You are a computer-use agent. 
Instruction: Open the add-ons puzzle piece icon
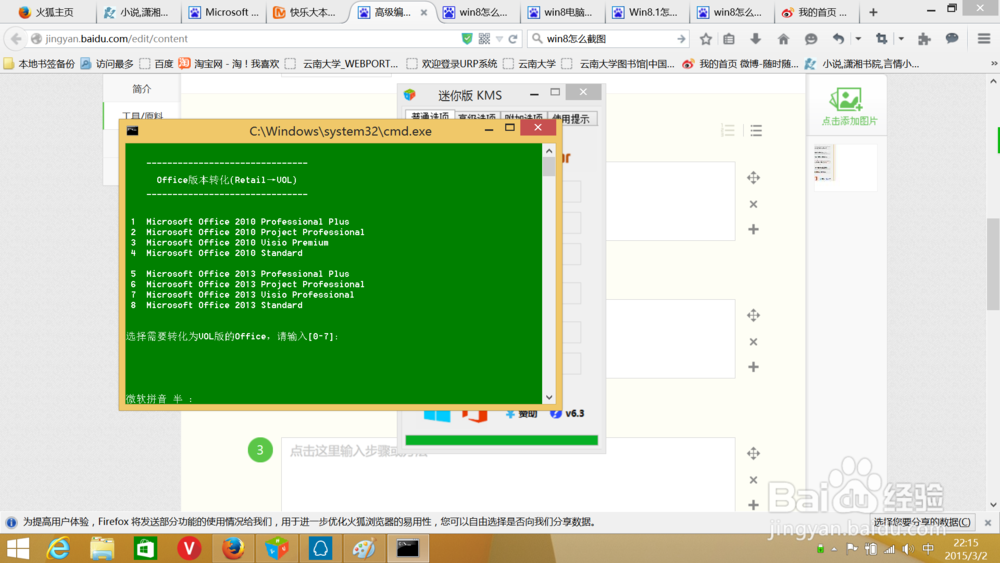(x=924, y=39)
